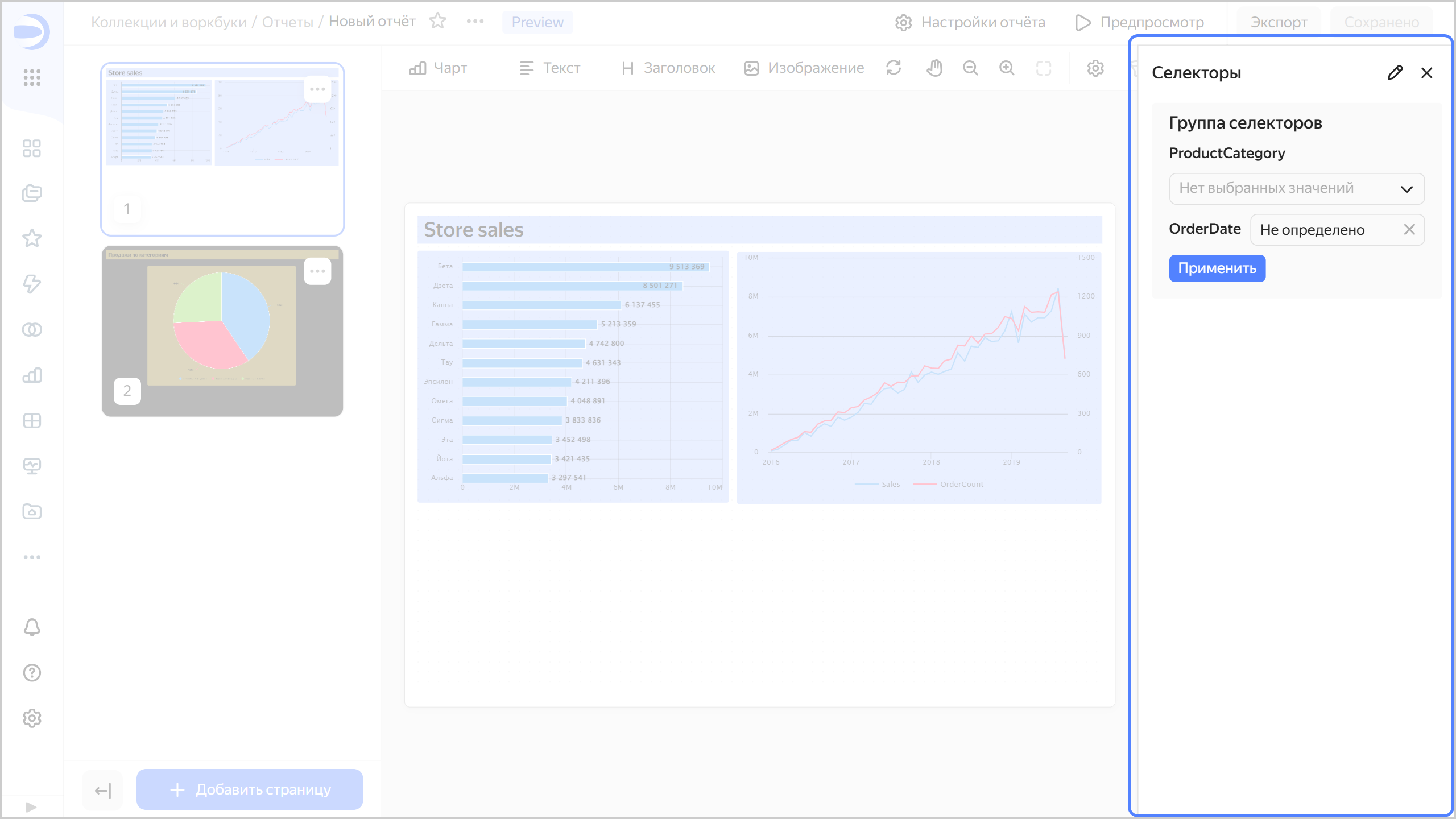This screenshot has height=819, width=1456.
Task: Click the zoom out magnifier icon
Action: 970,68
